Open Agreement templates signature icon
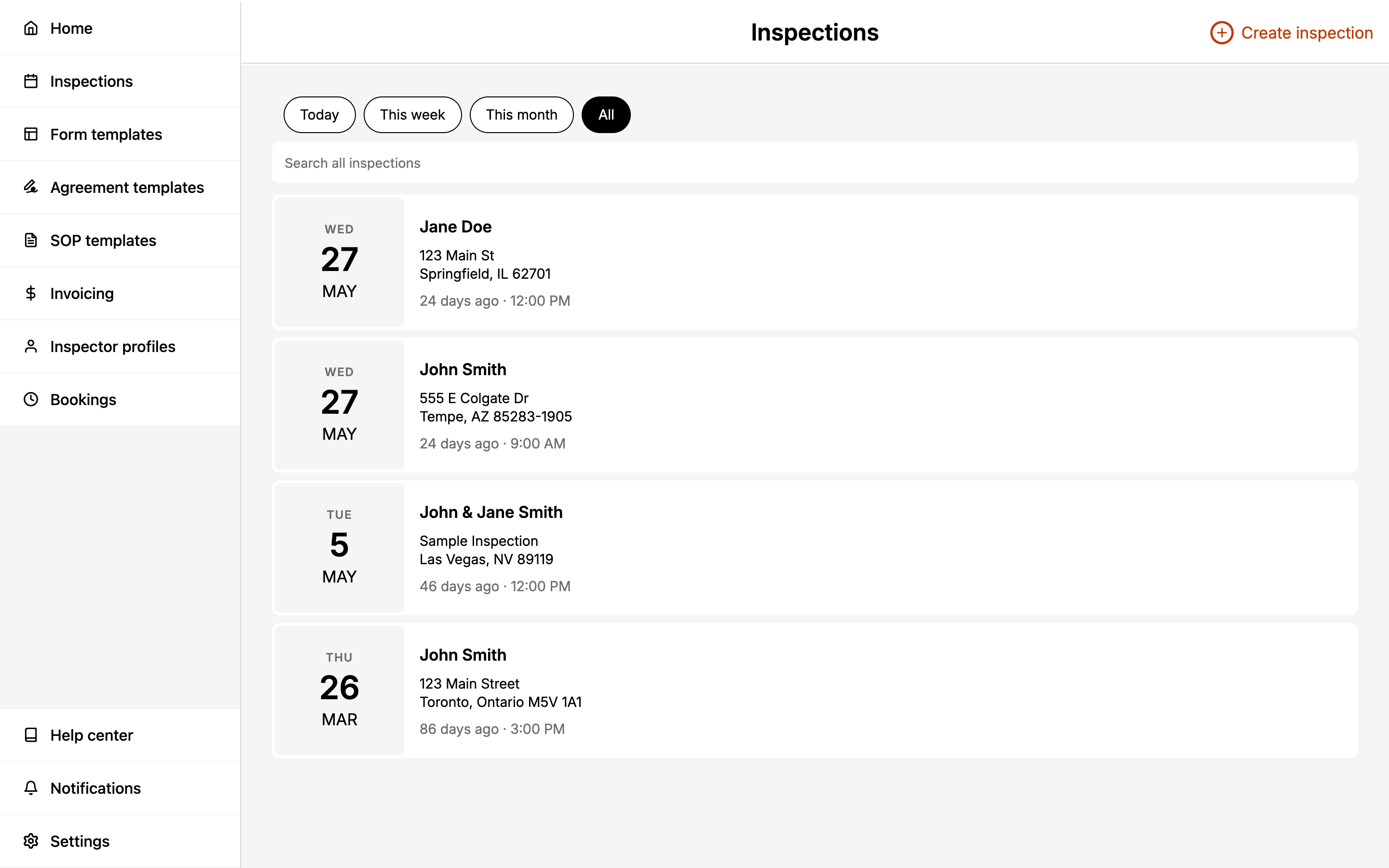 pyautogui.click(x=31, y=187)
